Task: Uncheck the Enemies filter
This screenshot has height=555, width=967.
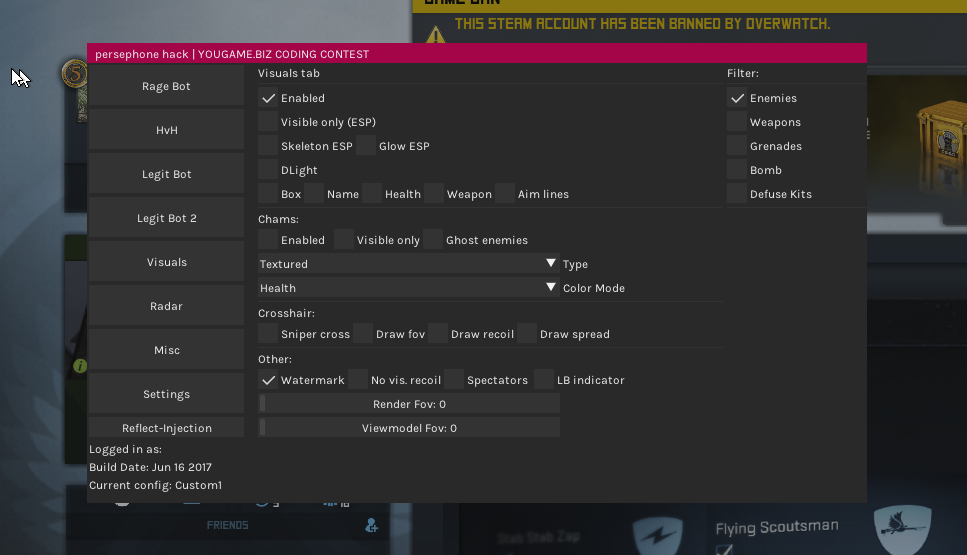Action: coord(737,98)
